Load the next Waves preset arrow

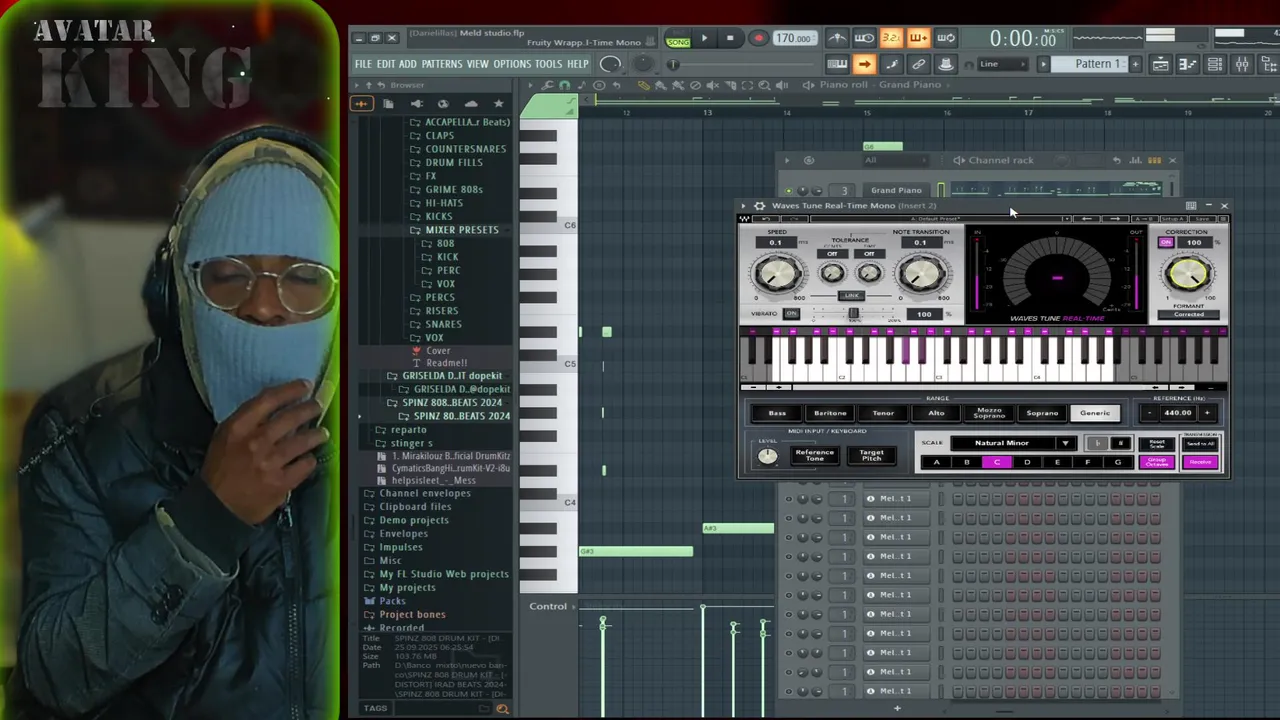pyautogui.click(x=1115, y=219)
